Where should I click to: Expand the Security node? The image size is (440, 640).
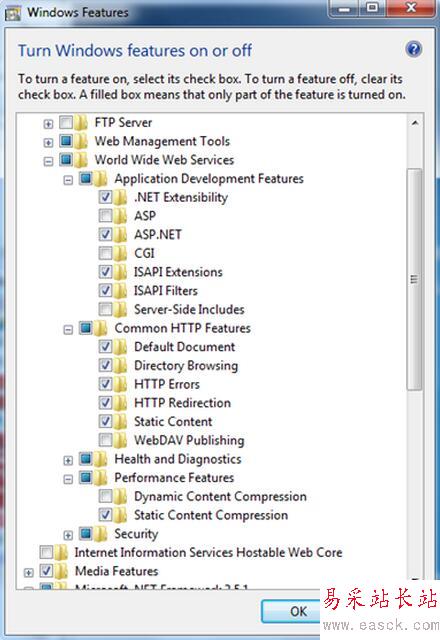68,536
